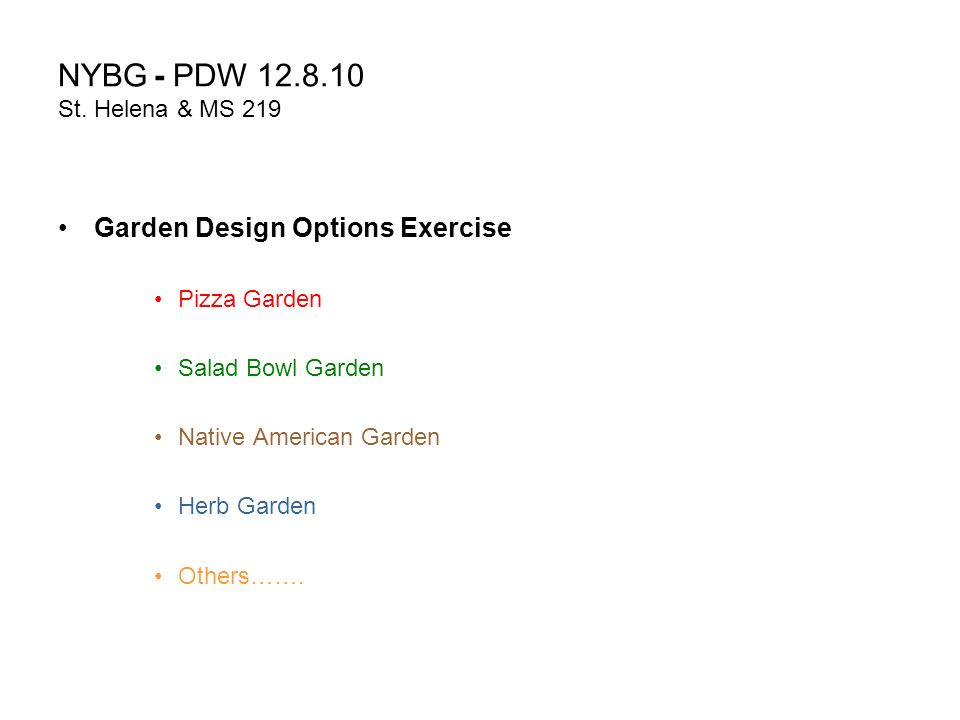Image resolution: width=960 pixels, height=720 pixels.
Task: Click the brown bullet before Native American Garden
Action: click(x=159, y=438)
